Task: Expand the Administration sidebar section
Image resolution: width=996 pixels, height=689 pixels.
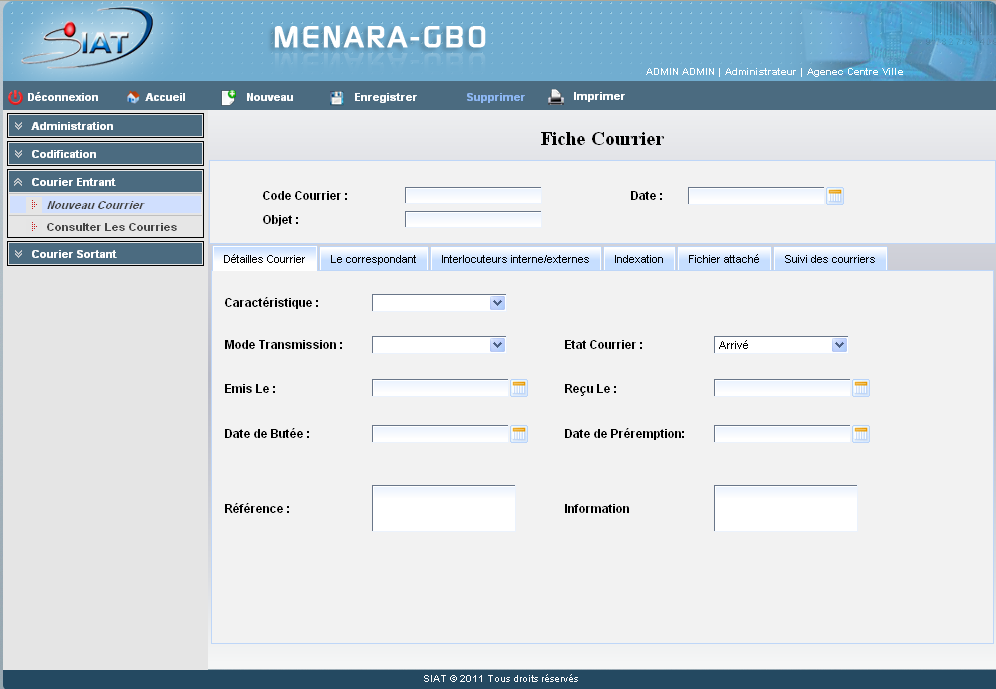Action: (x=105, y=126)
